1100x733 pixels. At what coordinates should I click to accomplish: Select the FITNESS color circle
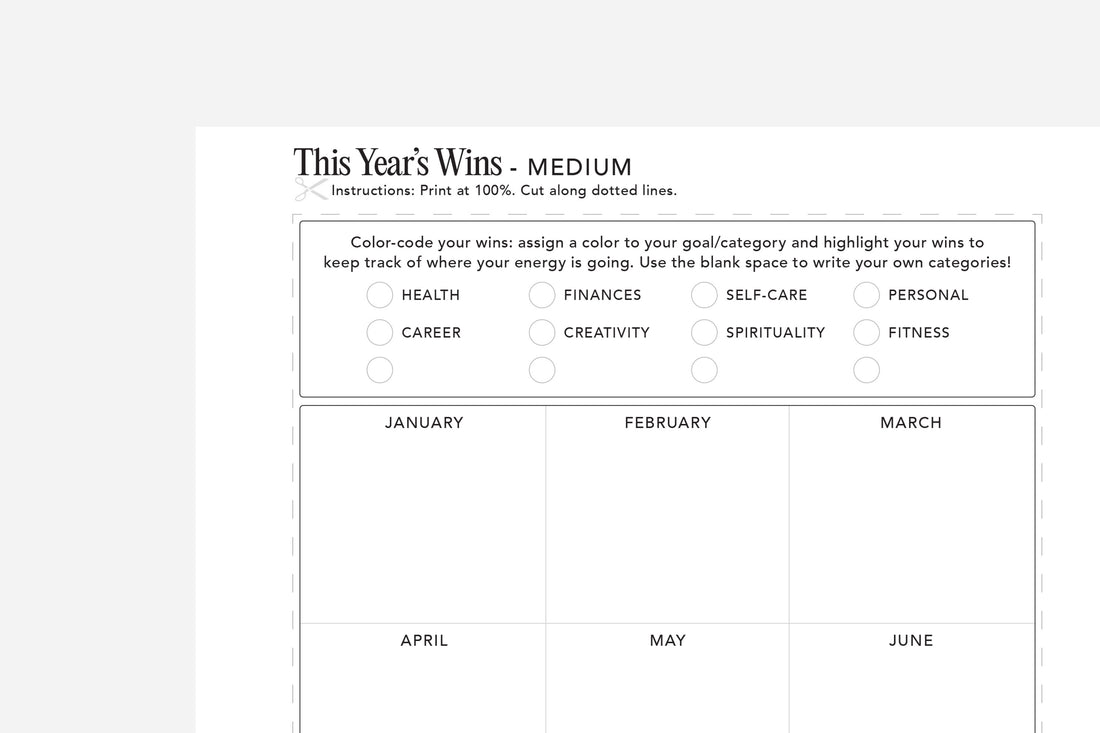(866, 333)
